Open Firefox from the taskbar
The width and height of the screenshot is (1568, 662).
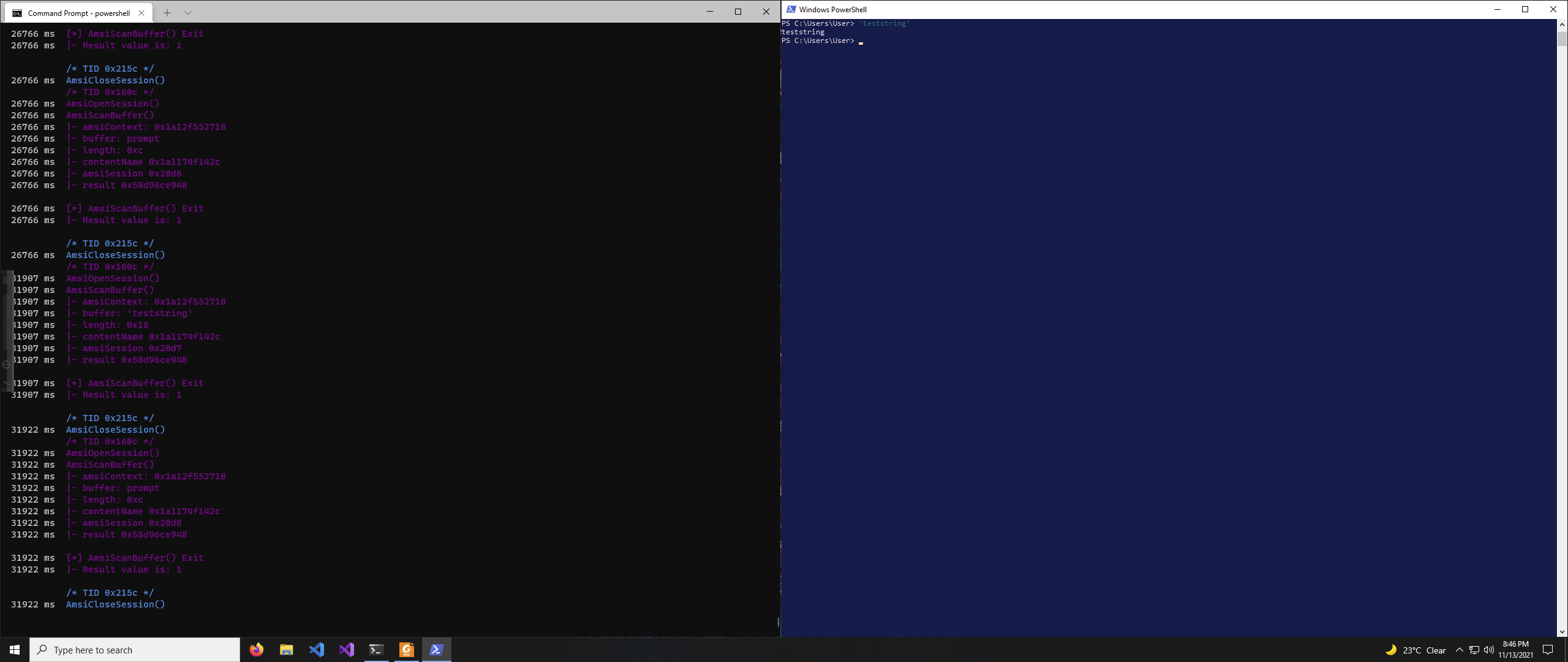click(x=257, y=650)
